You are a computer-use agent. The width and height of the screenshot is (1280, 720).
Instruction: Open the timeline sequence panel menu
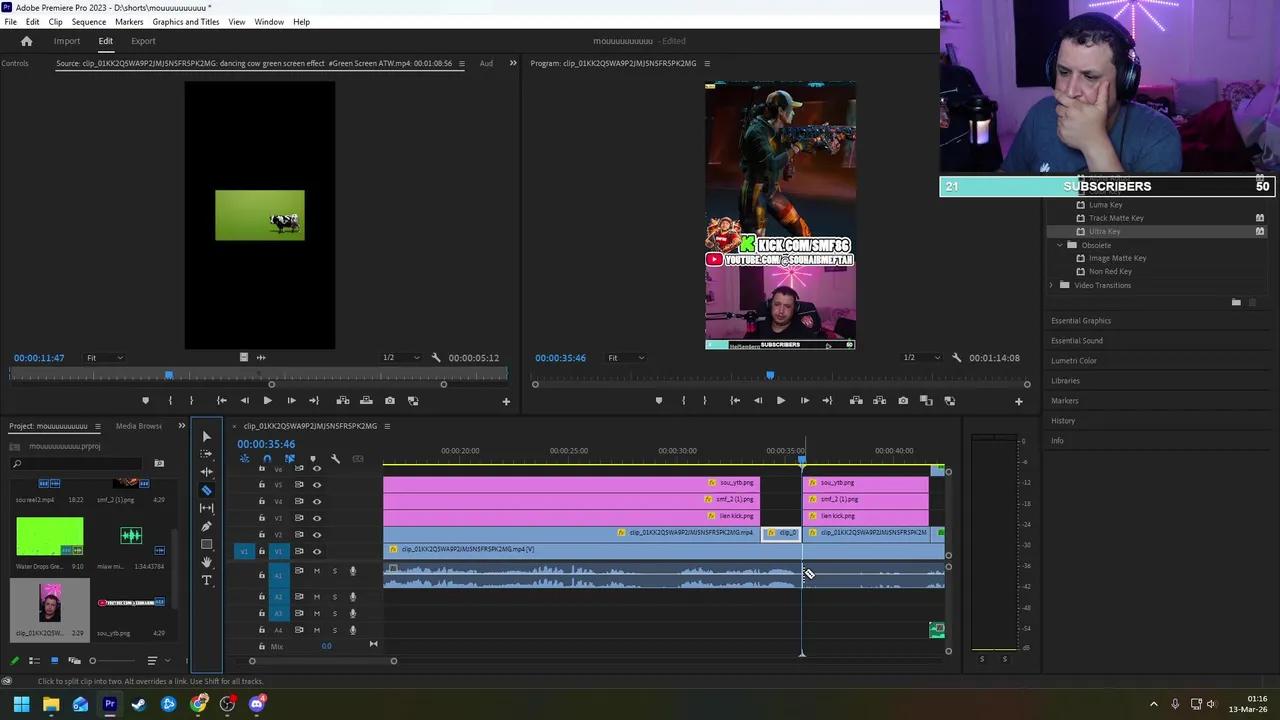387,426
